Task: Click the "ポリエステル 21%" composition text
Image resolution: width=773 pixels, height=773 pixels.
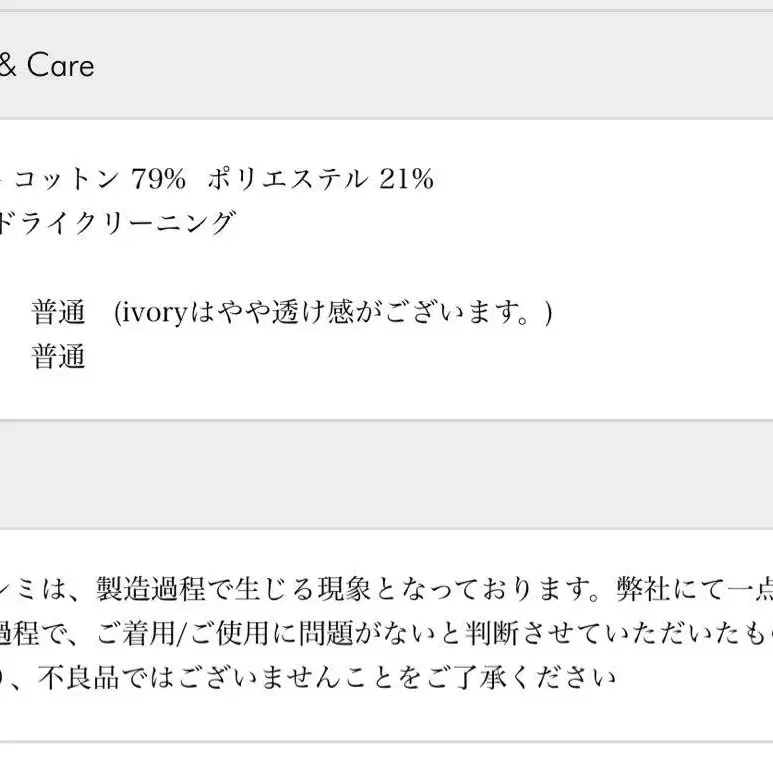Action: point(320,178)
